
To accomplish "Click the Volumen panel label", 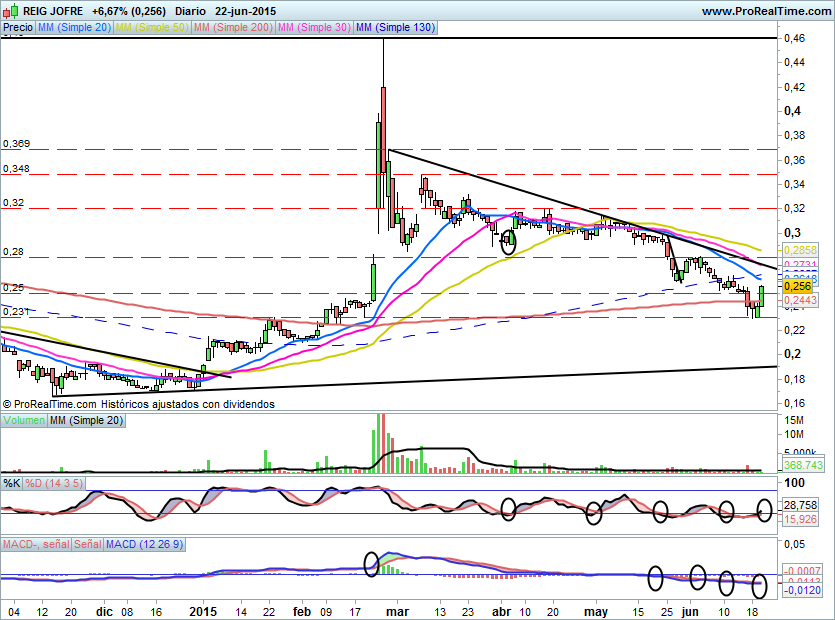I will coord(24,421).
